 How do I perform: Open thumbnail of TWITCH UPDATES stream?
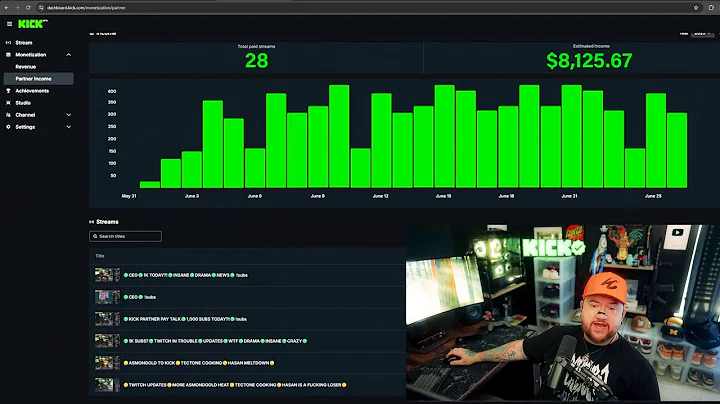point(107,385)
